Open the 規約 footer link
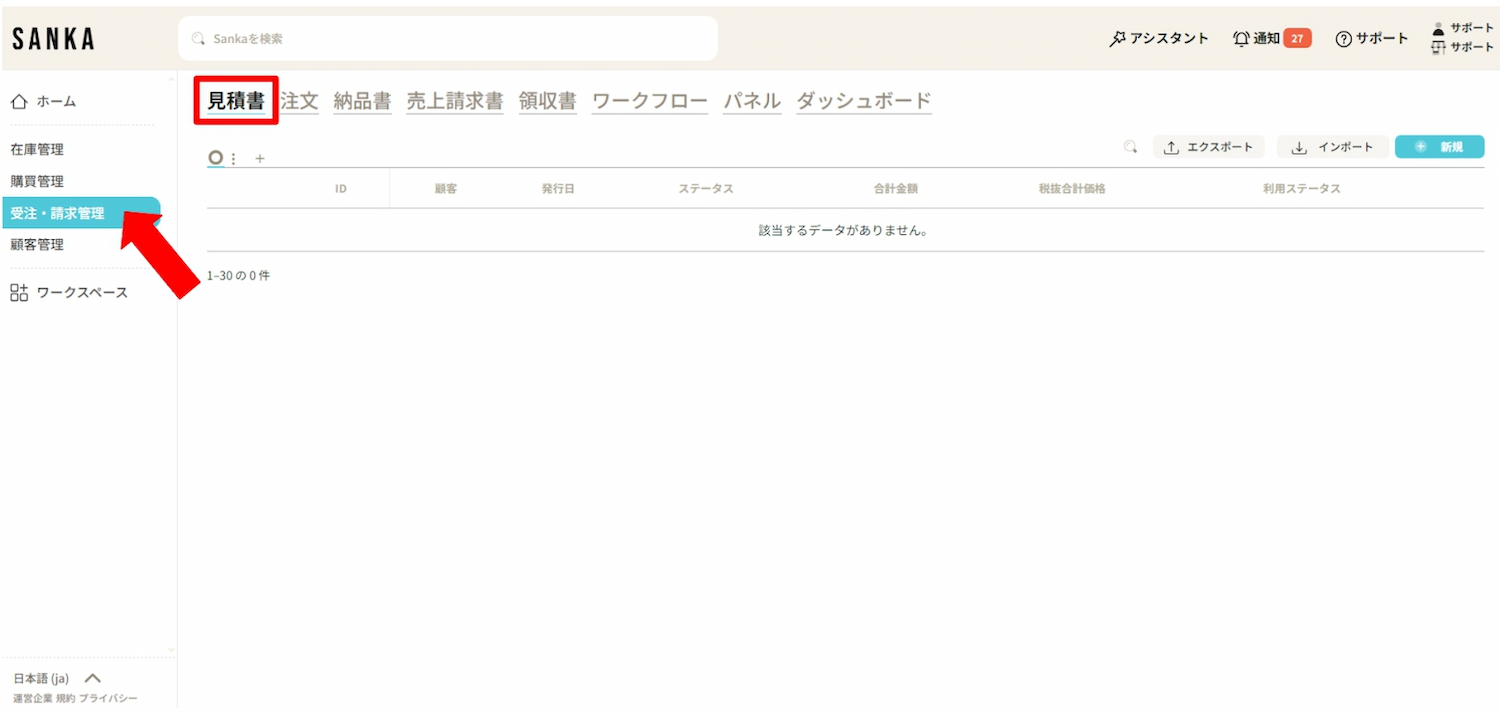This screenshot has width=1500, height=712. [x=65, y=698]
